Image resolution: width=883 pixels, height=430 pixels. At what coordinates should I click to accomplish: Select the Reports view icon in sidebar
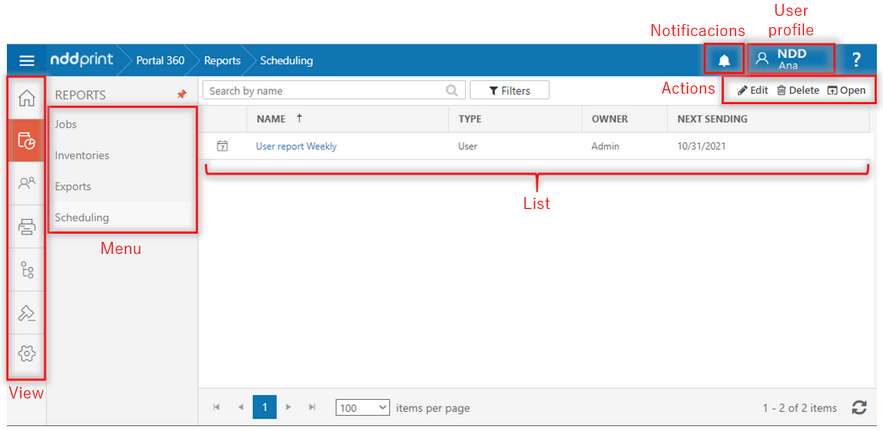pyautogui.click(x=27, y=141)
